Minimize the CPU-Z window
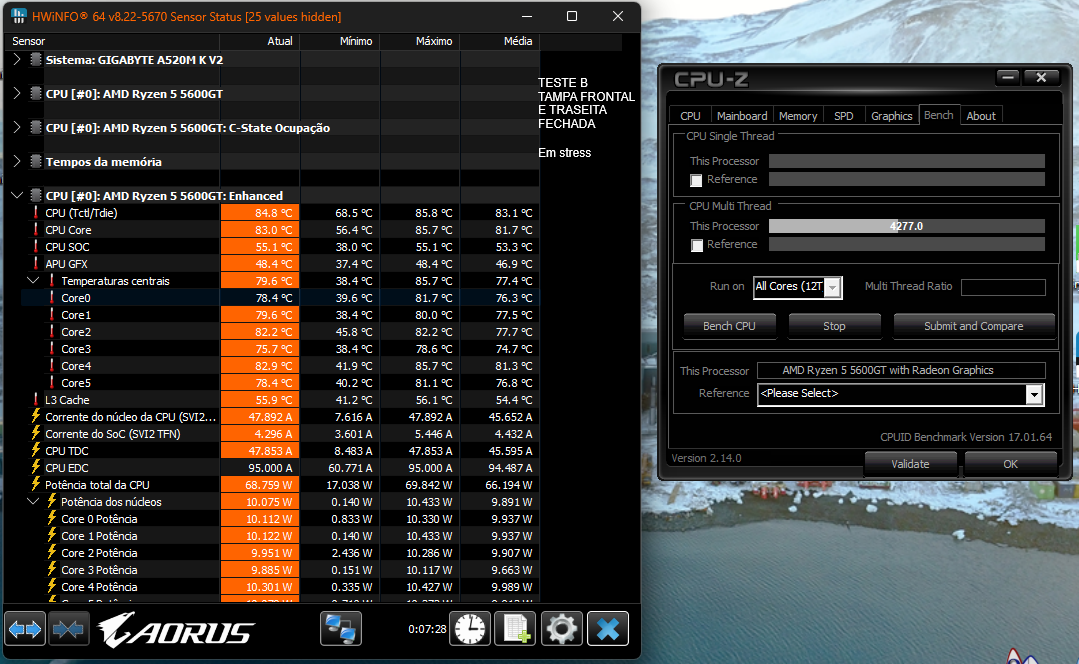This screenshot has width=1079, height=664. coord(1008,78)
